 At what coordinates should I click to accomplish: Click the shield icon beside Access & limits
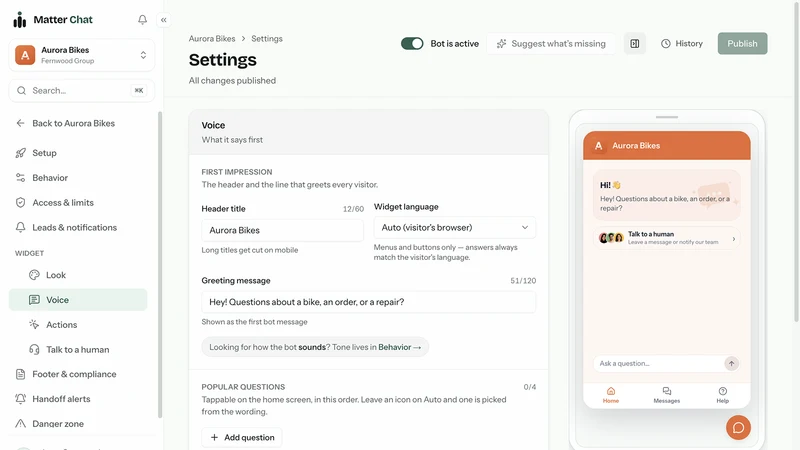(x=20, y=203)
